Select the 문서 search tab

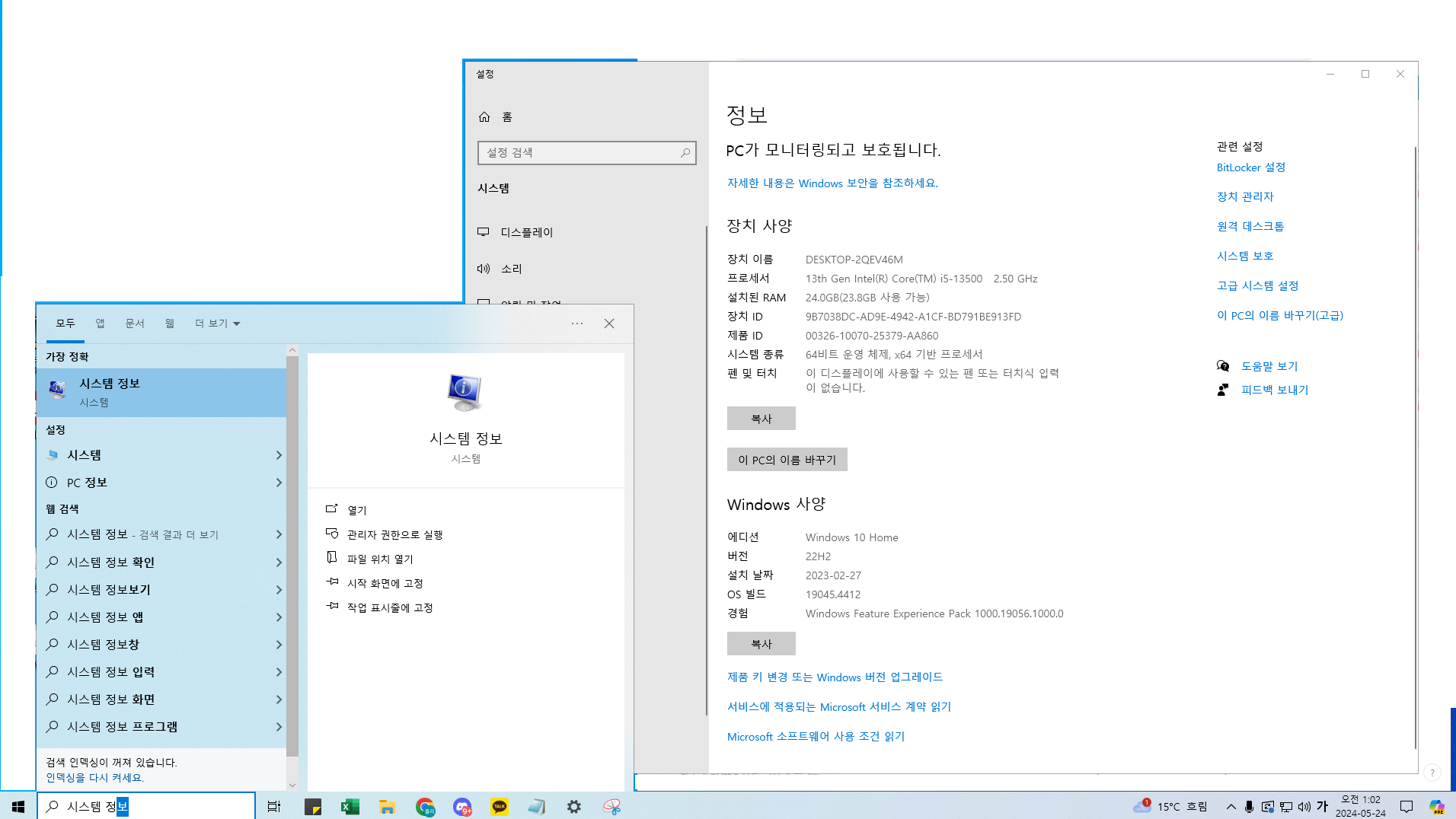(135, 323)
